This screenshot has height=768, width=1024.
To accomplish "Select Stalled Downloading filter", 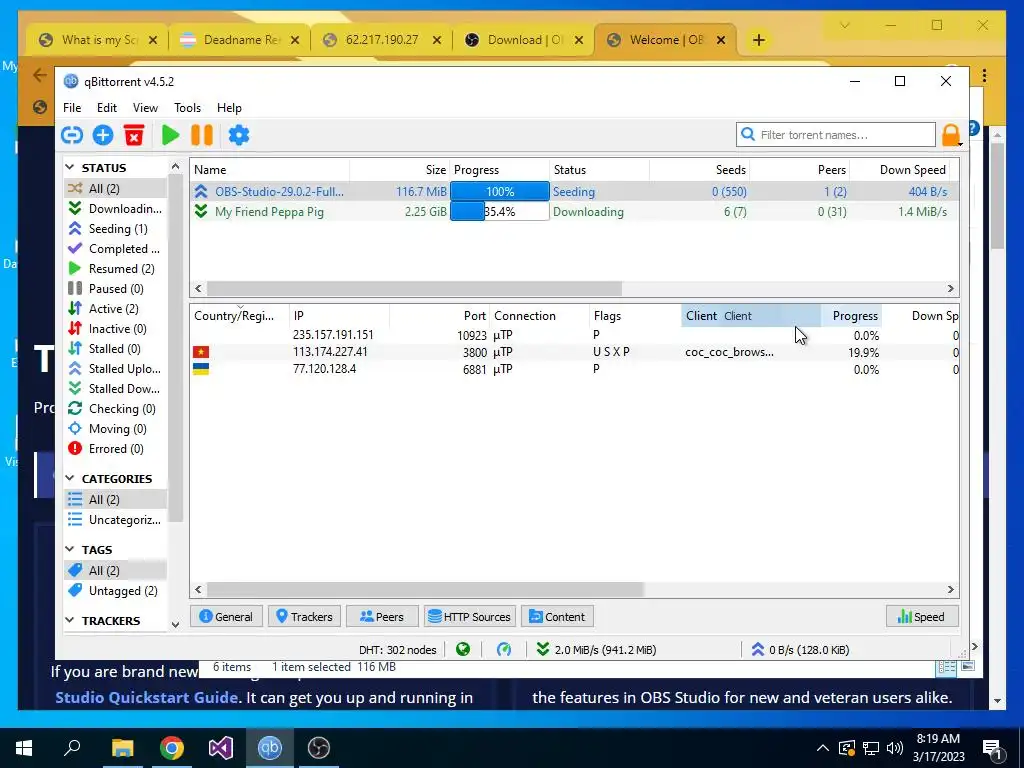I will (116, 389).
